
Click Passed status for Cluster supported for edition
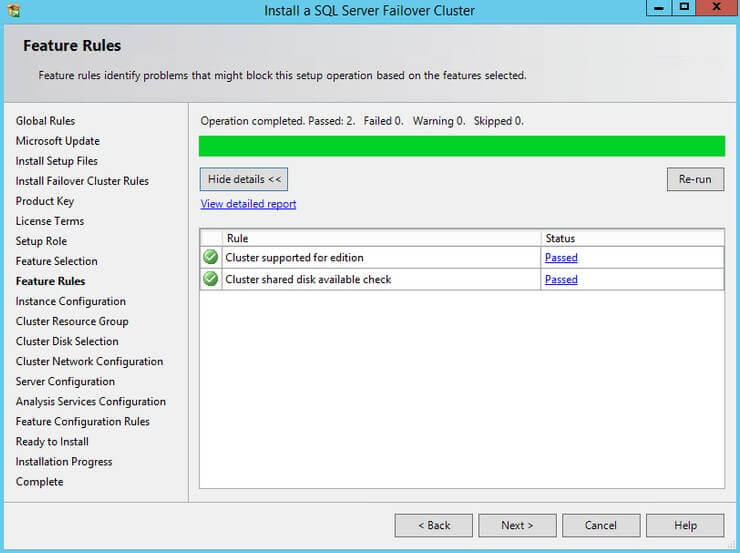point(561,258)
